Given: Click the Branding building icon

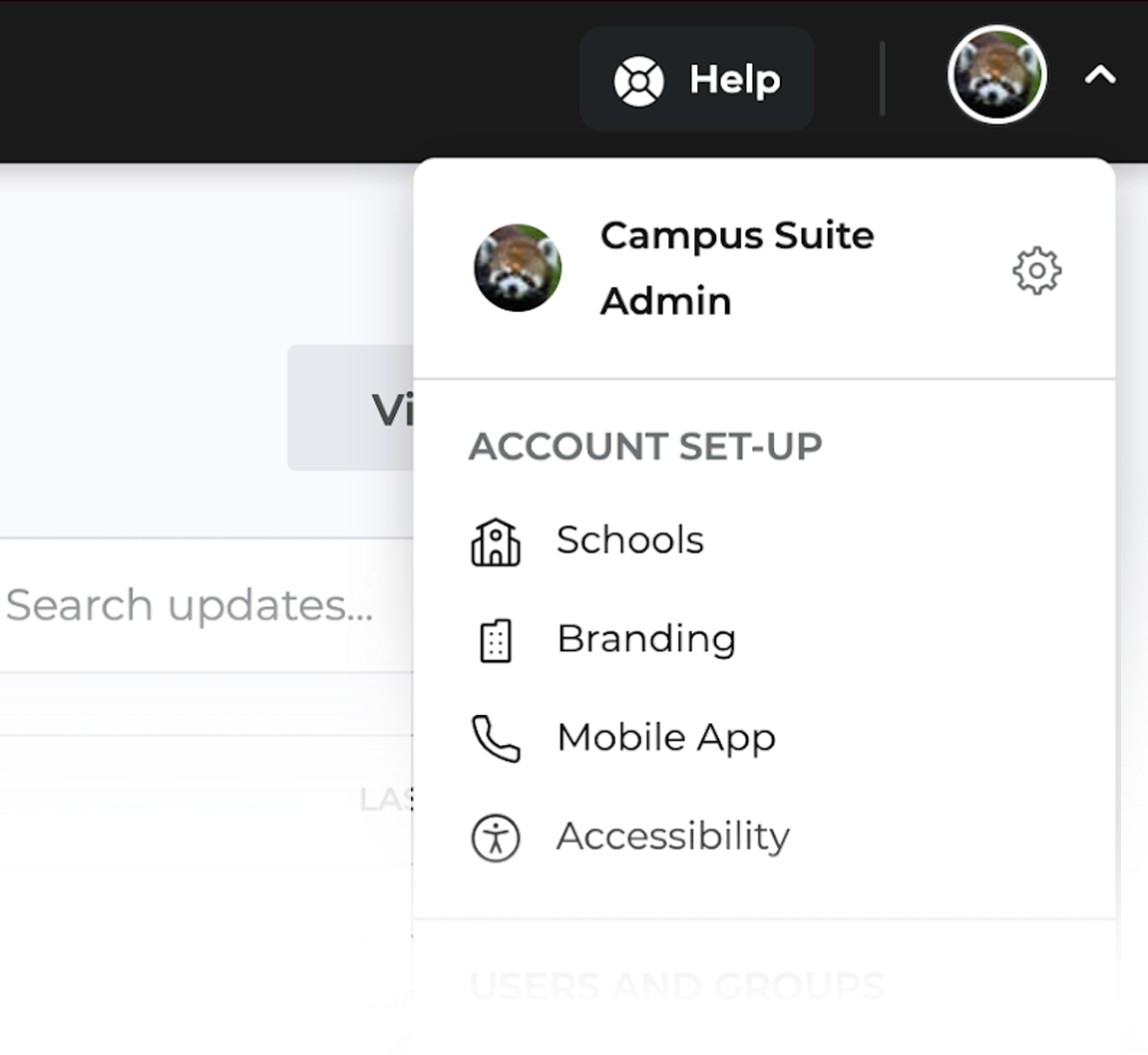Looking at the screenshot, I should pyautogui.click(x=494, y=641).
